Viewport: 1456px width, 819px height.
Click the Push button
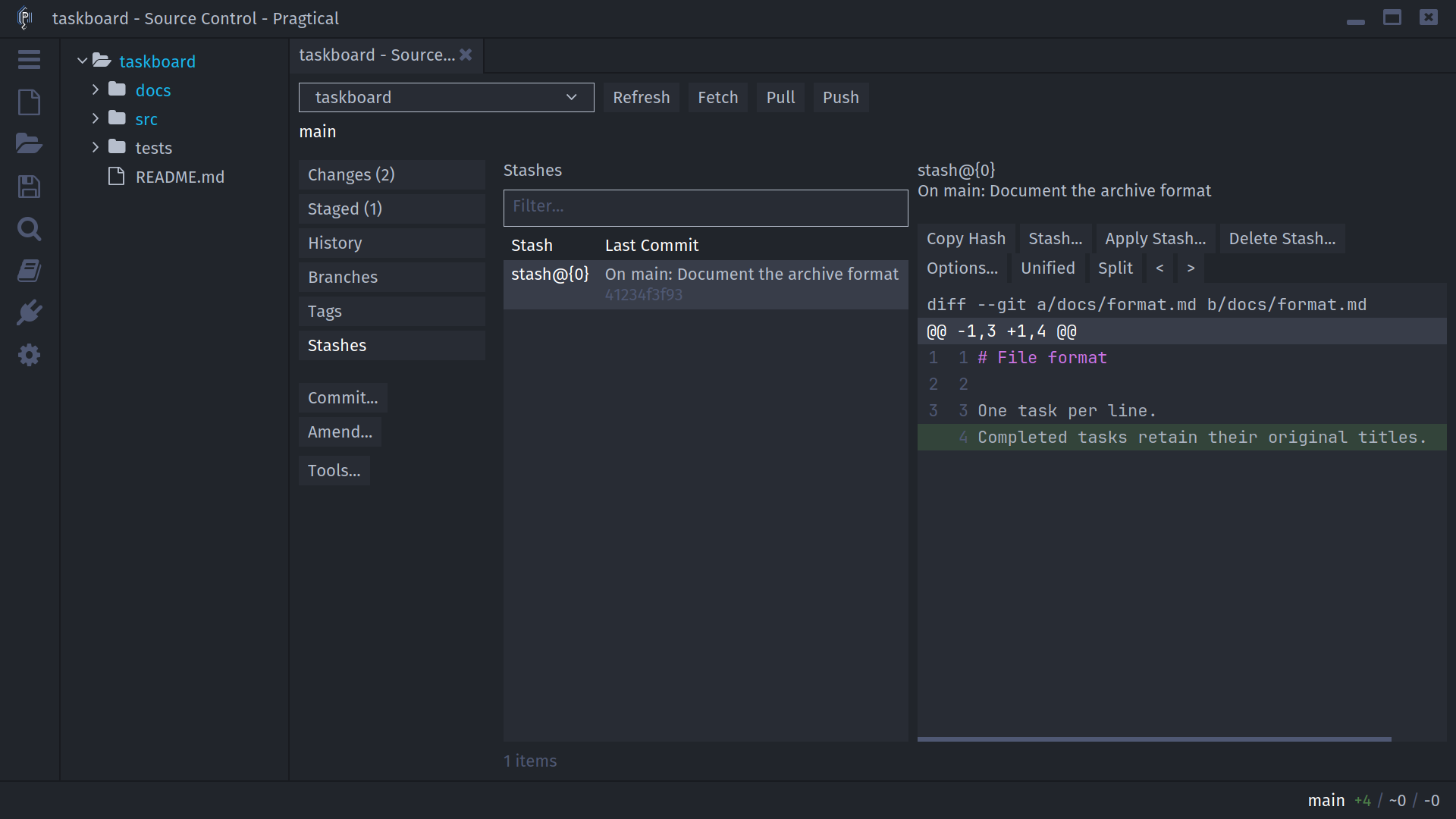(x=840, y=97)
